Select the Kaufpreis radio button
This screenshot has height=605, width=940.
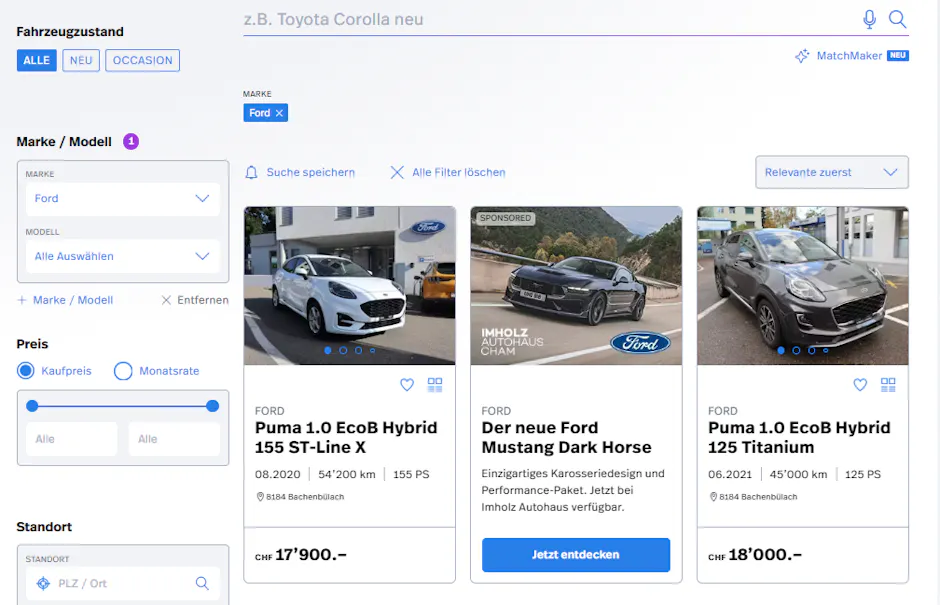(x=26, y=371)
